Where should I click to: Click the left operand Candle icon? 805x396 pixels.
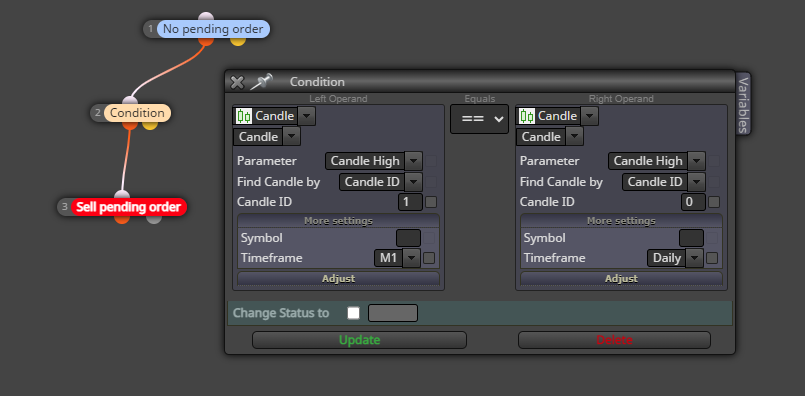click(x=243, y=116)
